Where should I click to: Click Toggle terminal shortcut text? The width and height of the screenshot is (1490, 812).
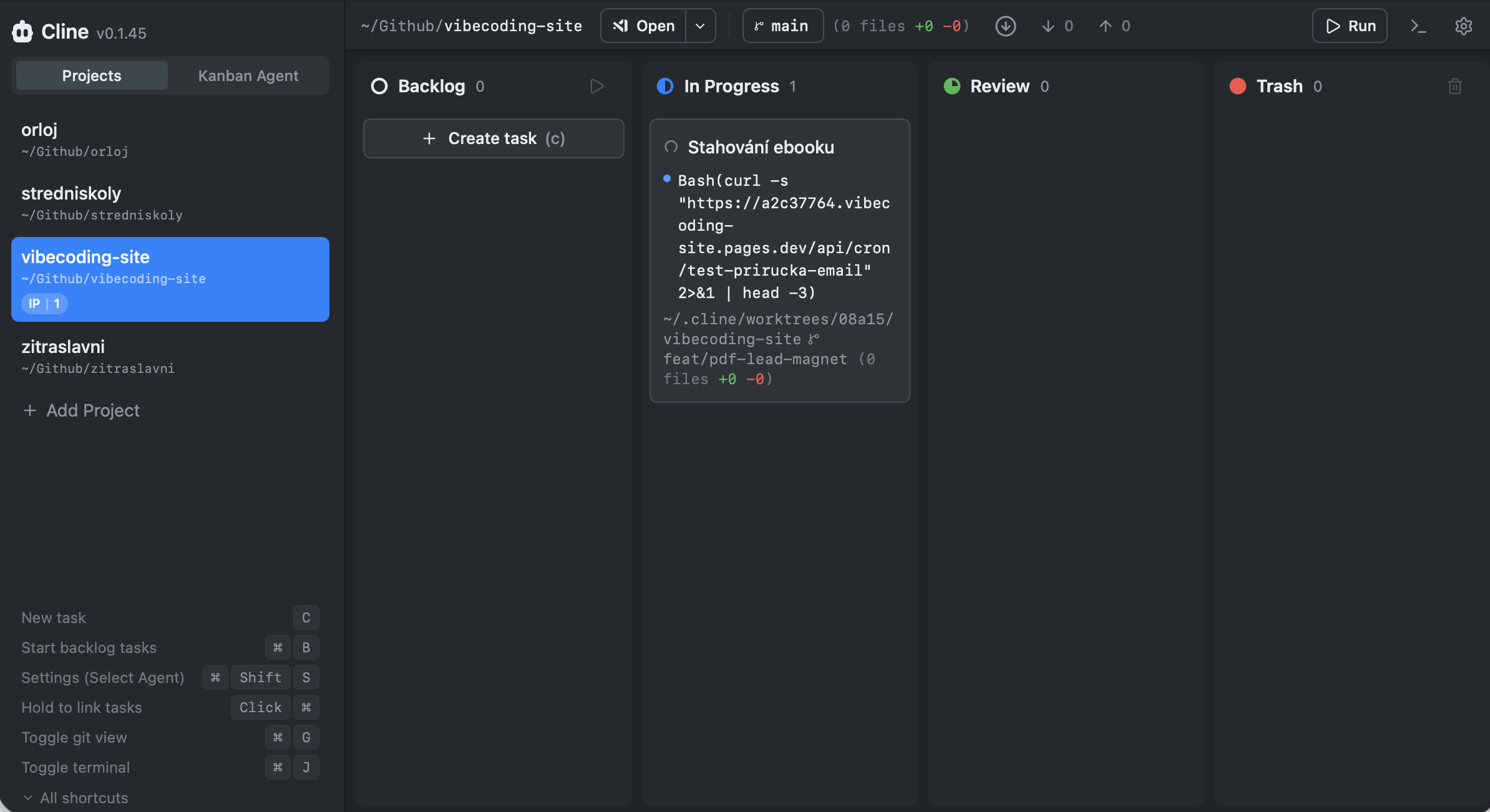coord(75,767)
